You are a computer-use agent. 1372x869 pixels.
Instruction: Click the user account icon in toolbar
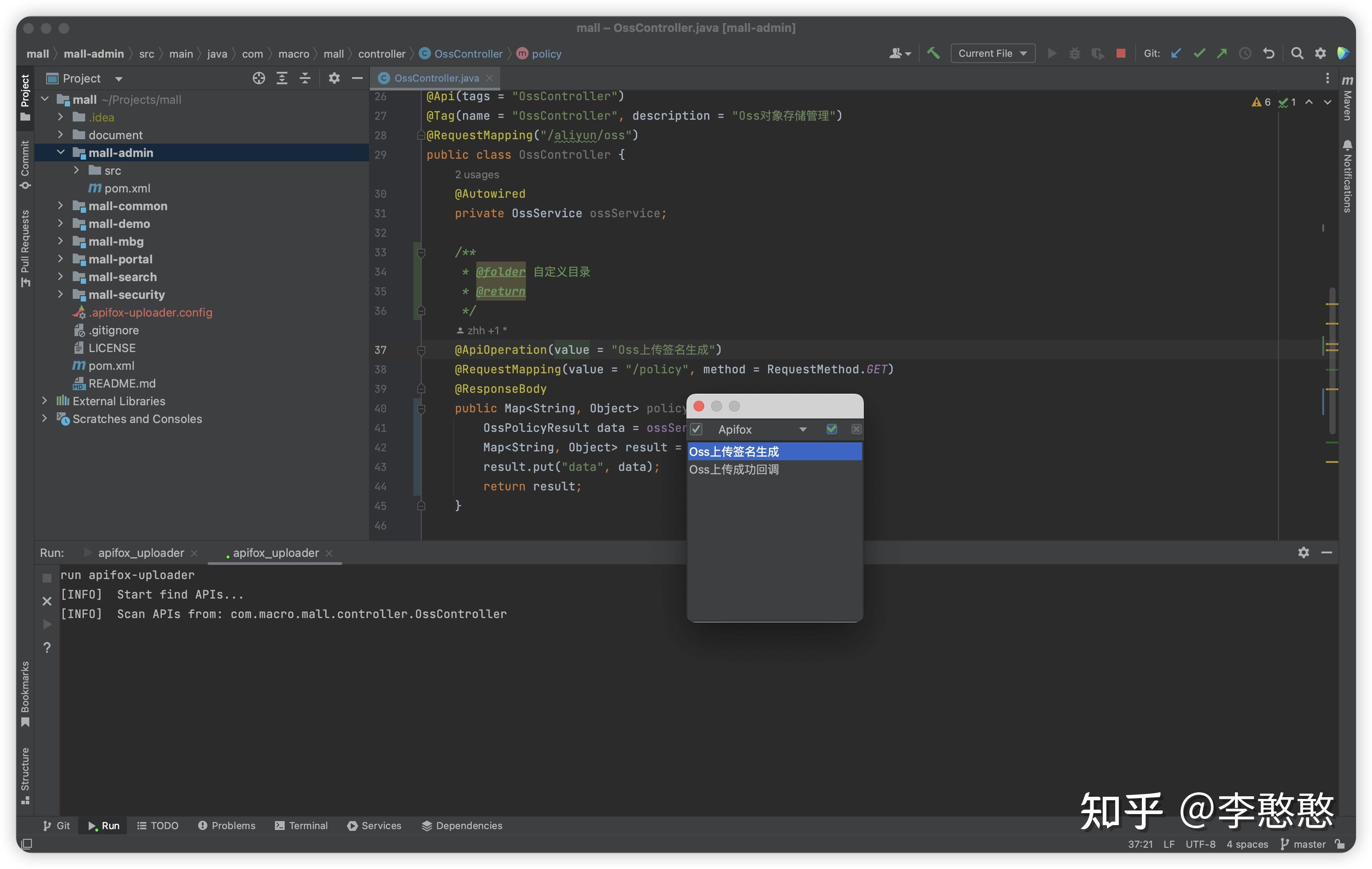tap(900, 53)
